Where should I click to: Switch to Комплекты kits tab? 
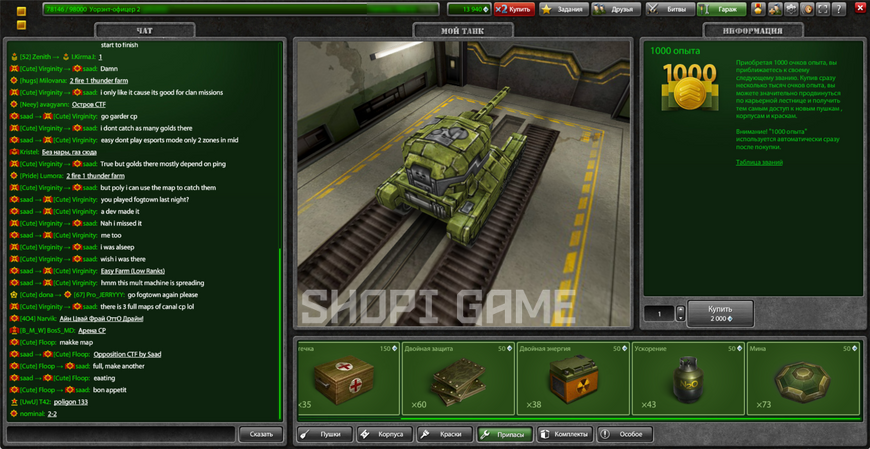[565, 434]
